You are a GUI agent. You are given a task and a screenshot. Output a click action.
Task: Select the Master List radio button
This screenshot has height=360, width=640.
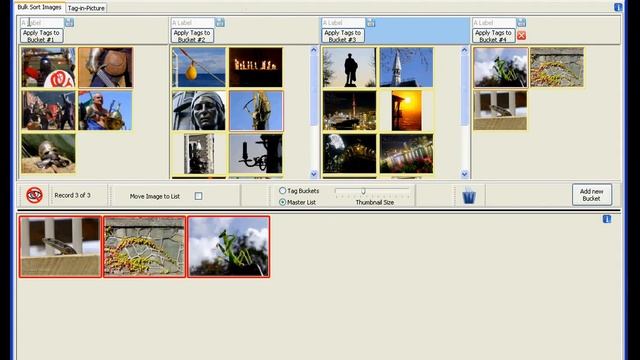[282, 202]
